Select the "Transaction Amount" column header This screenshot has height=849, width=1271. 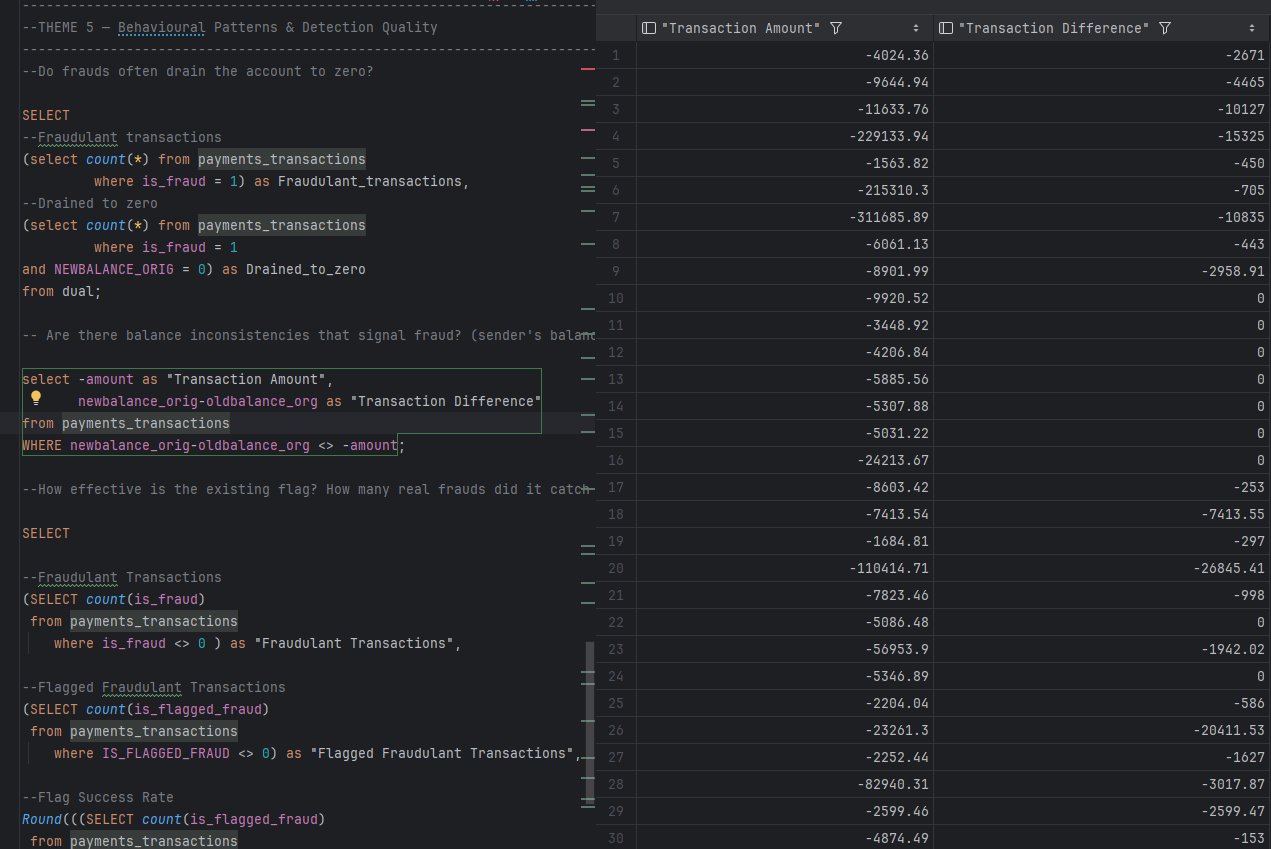point(784,28)
